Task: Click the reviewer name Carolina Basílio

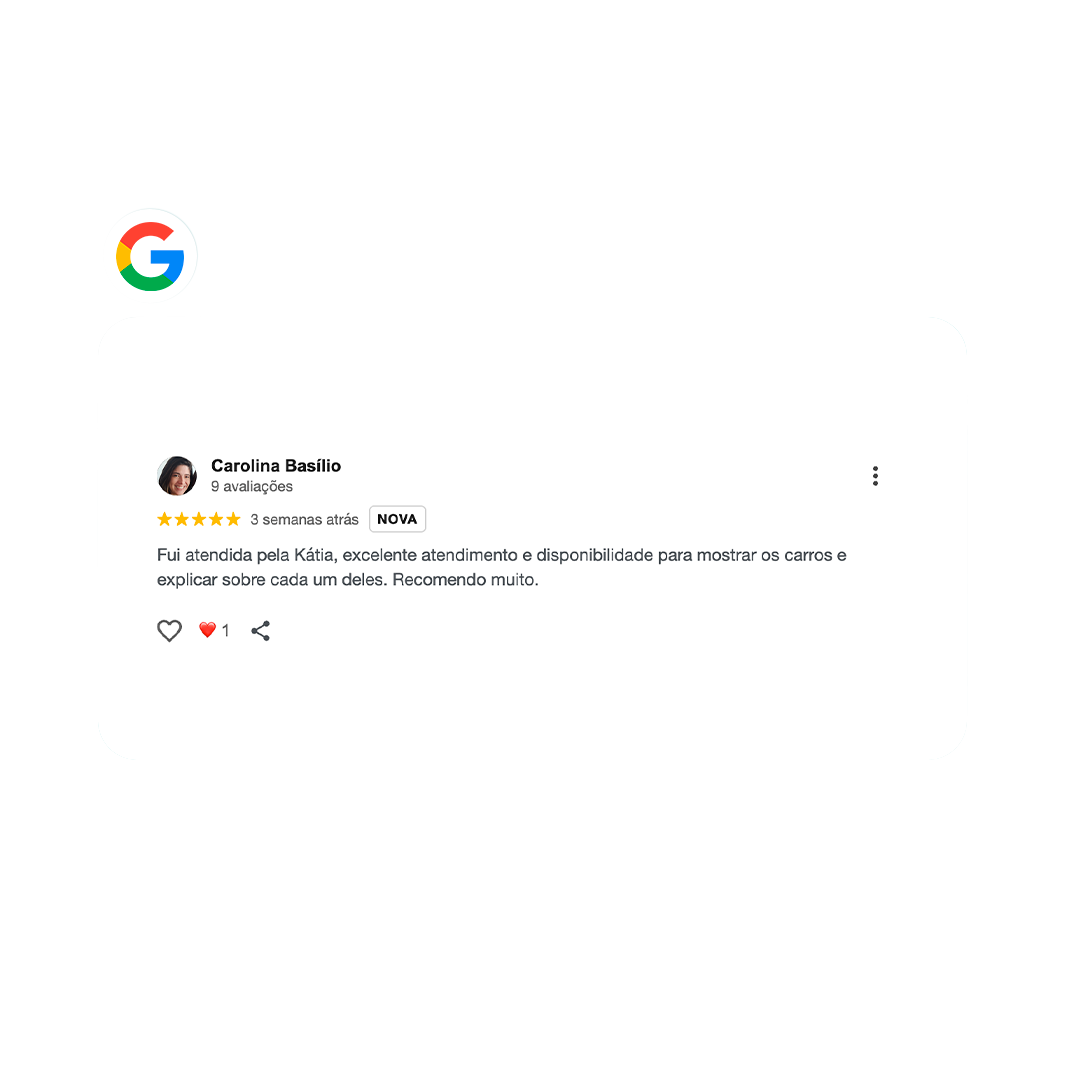Action: (x=276, y=466)
